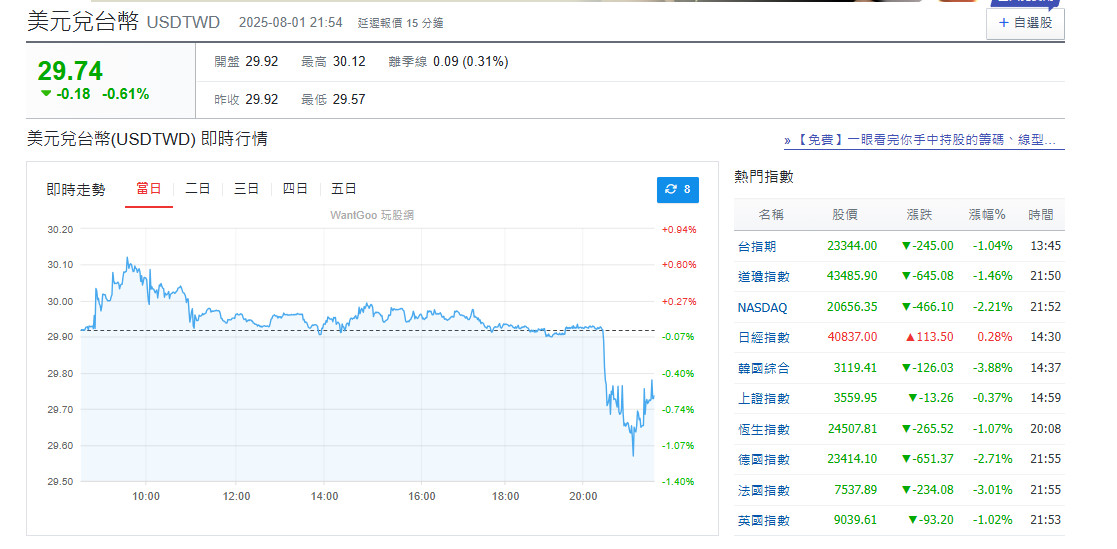Screen dimensions: 1117x549
Task: Open 英國指數 index link
Action: (x=763, y=520)
